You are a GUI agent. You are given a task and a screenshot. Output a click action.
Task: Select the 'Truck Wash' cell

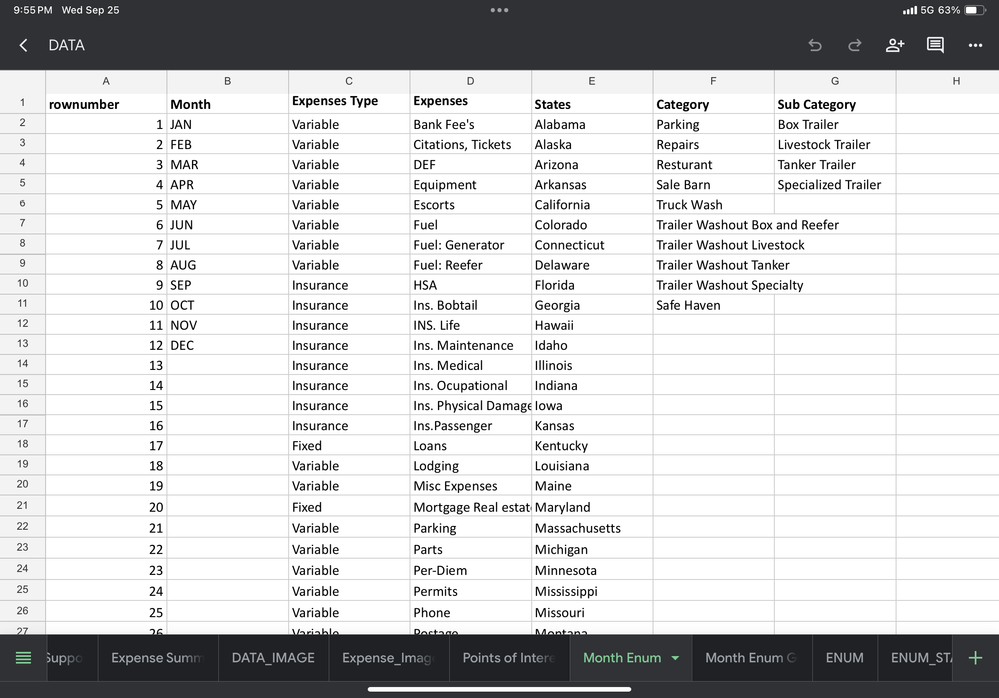(713, 204)
